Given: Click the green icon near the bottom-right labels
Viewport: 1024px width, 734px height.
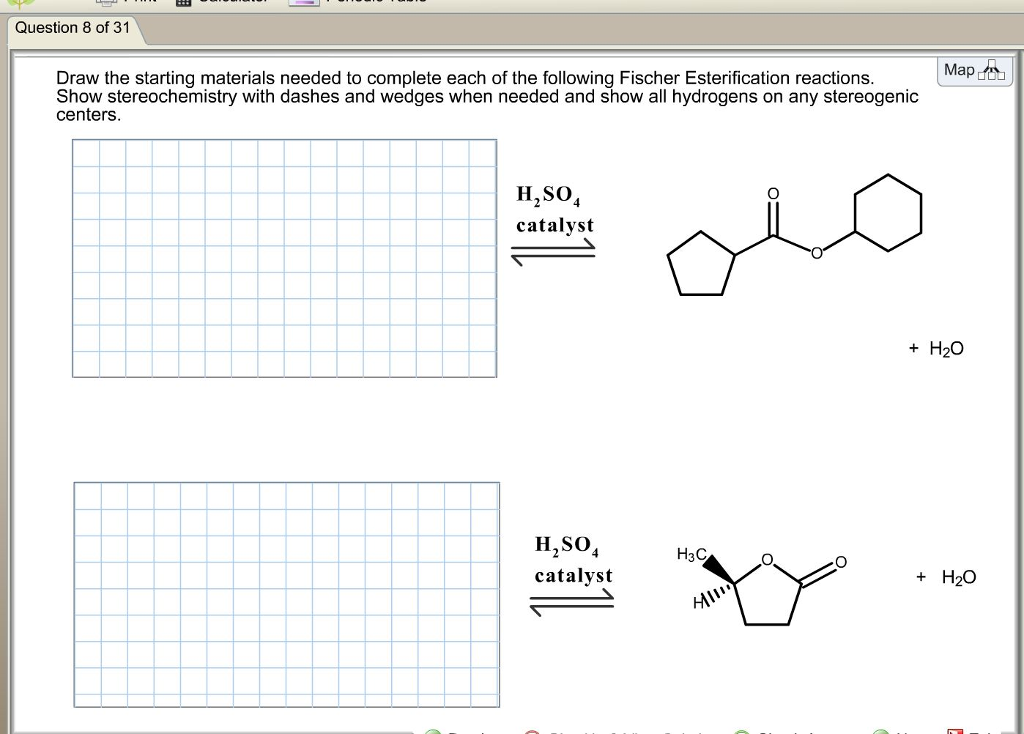Looking at the screenshot, I should [x=878, y=730].
